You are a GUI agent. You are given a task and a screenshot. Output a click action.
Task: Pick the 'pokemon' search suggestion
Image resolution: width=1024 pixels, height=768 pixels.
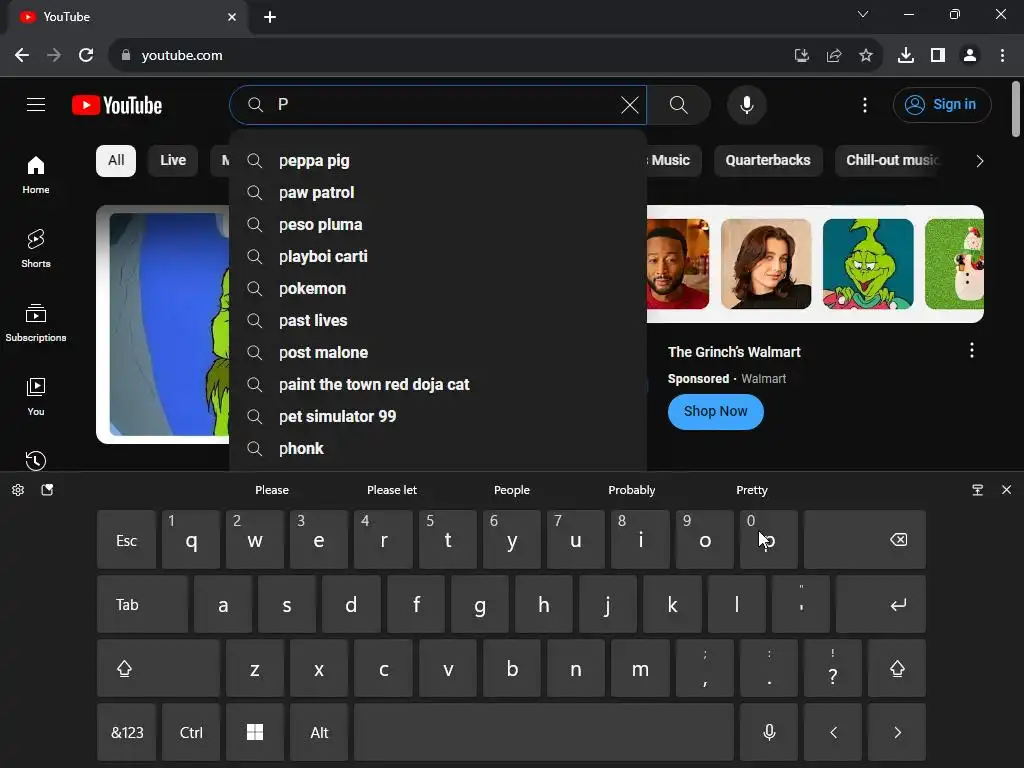[438, 289]
